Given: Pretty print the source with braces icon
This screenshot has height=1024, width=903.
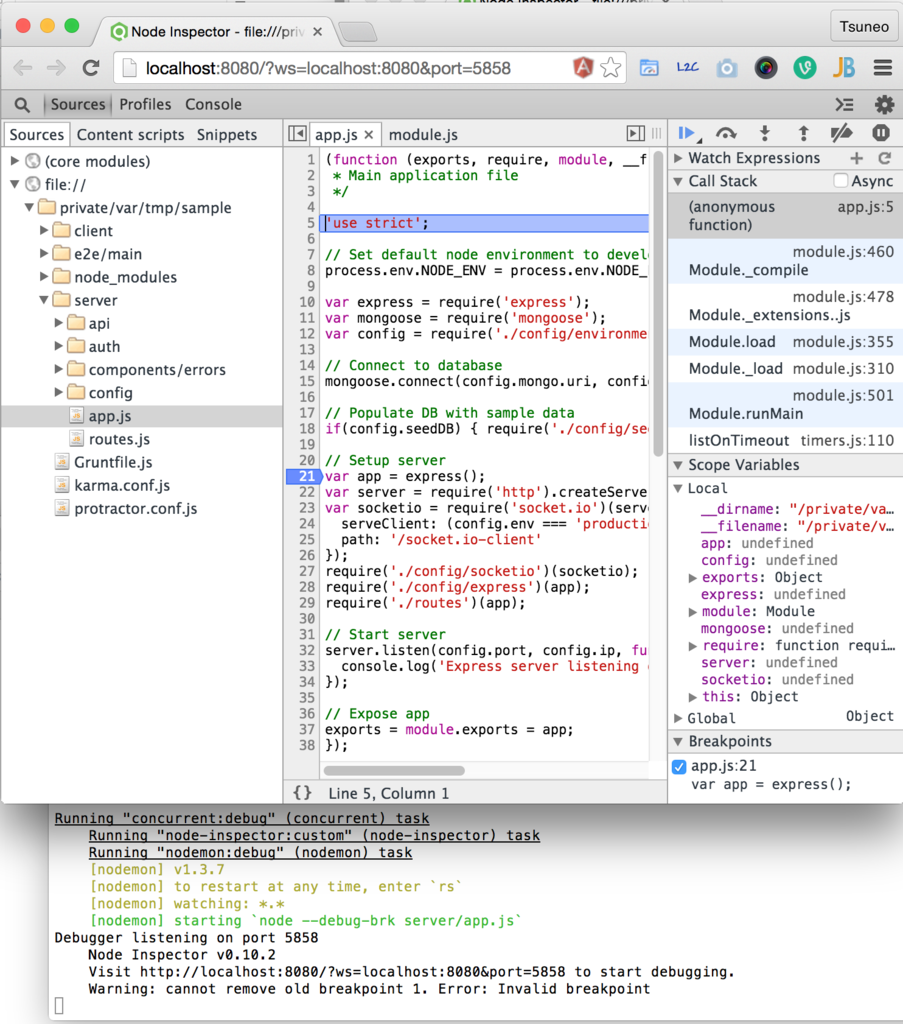Looking at the screenshot, I should (x=302, y=793).
